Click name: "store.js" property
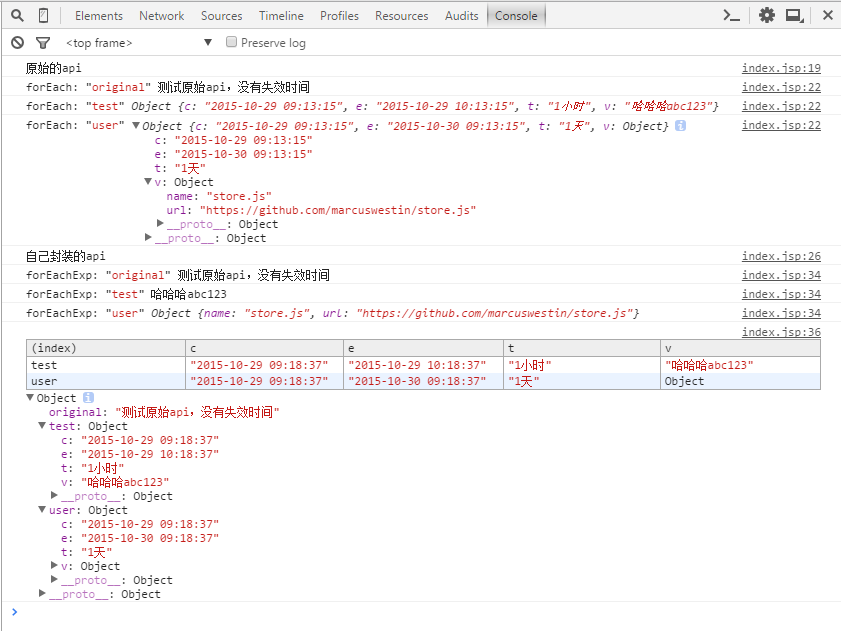841x631 pixels. point(219,196)
